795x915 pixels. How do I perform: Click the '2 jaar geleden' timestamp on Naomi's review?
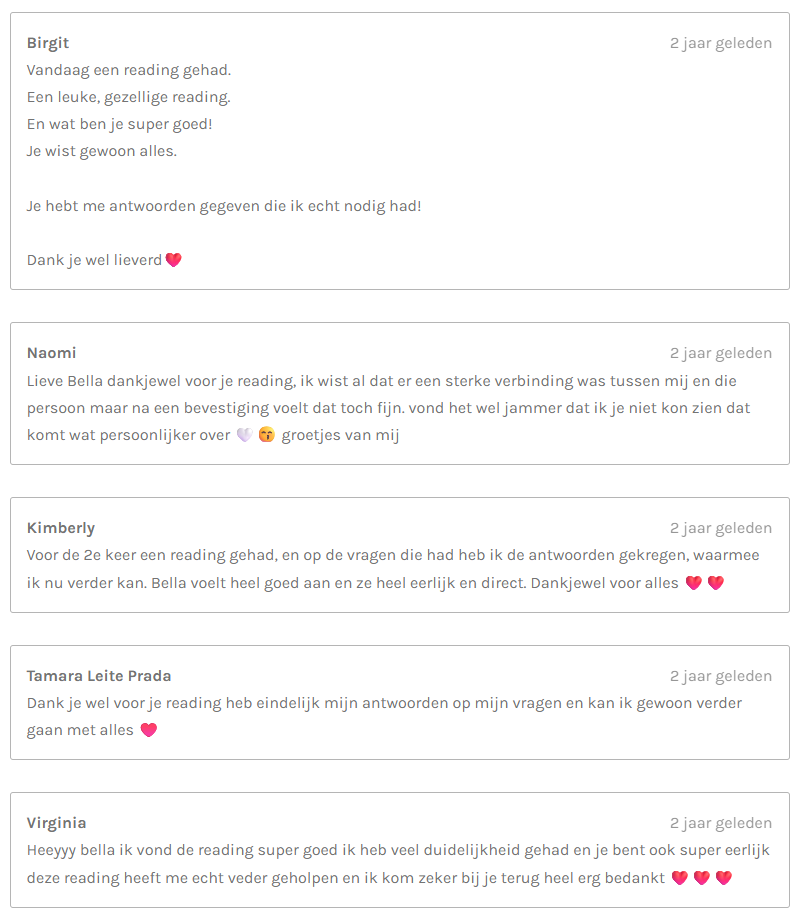pyautogui.click(x=721, y=353)
